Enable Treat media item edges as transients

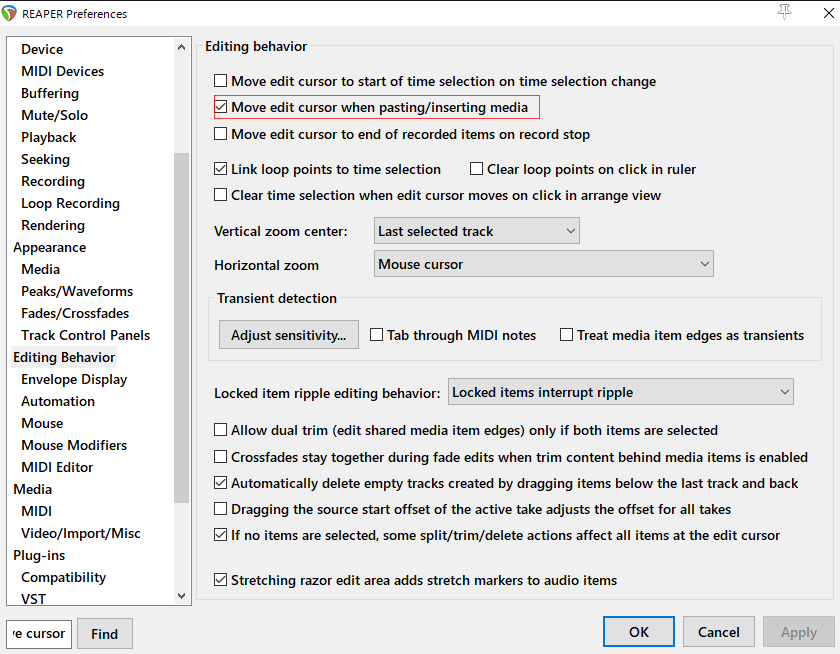point(567,335)
